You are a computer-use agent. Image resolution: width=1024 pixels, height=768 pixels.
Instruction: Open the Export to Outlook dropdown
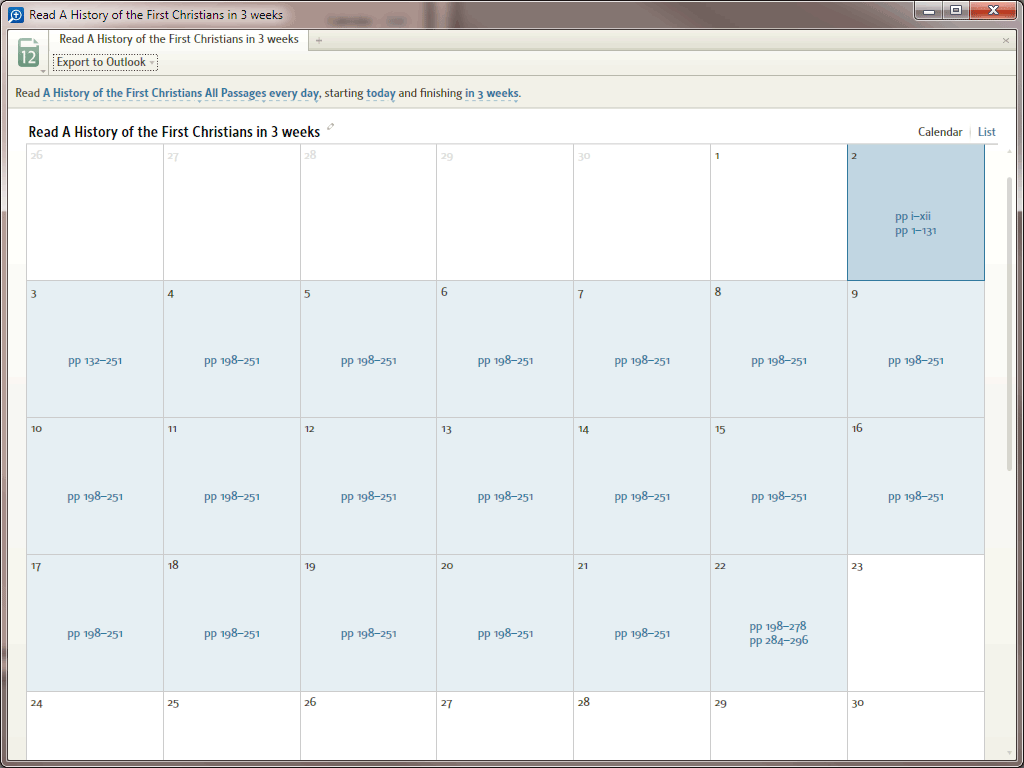point(105,63)
